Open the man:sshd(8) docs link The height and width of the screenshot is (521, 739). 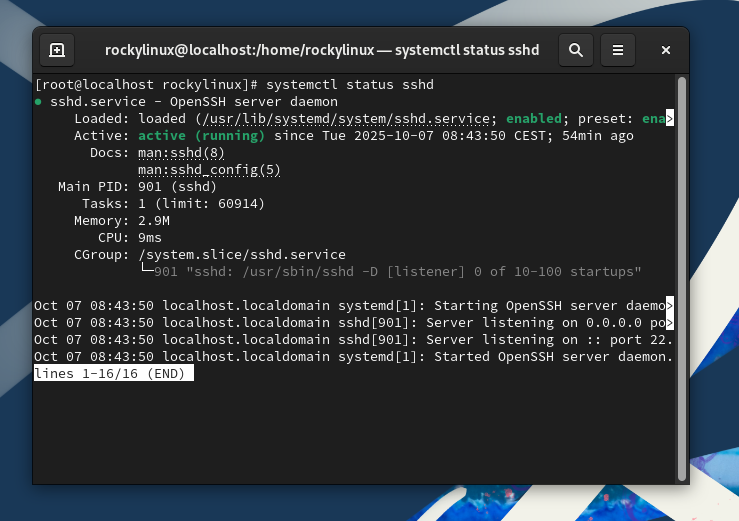tap(181, 153)
